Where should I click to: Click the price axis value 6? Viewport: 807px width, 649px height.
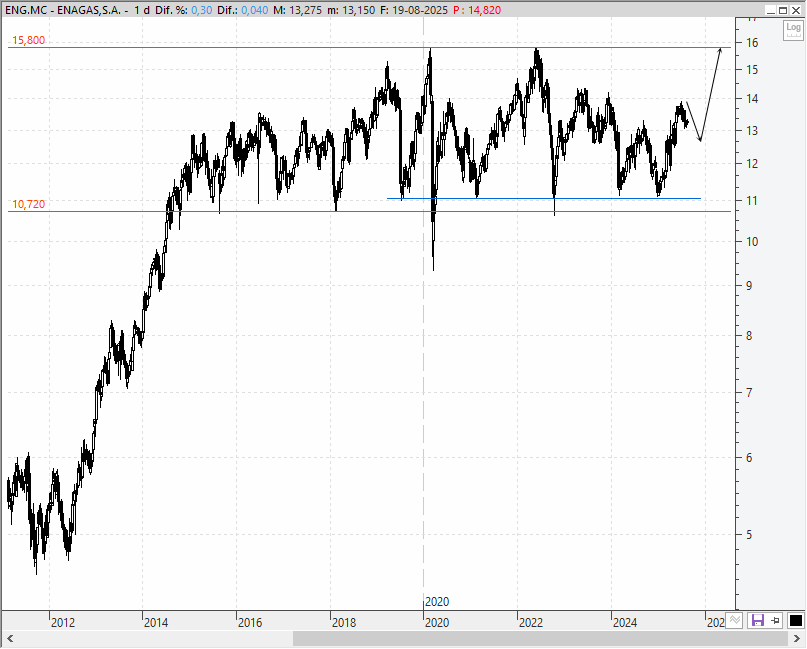pos(749,458)
